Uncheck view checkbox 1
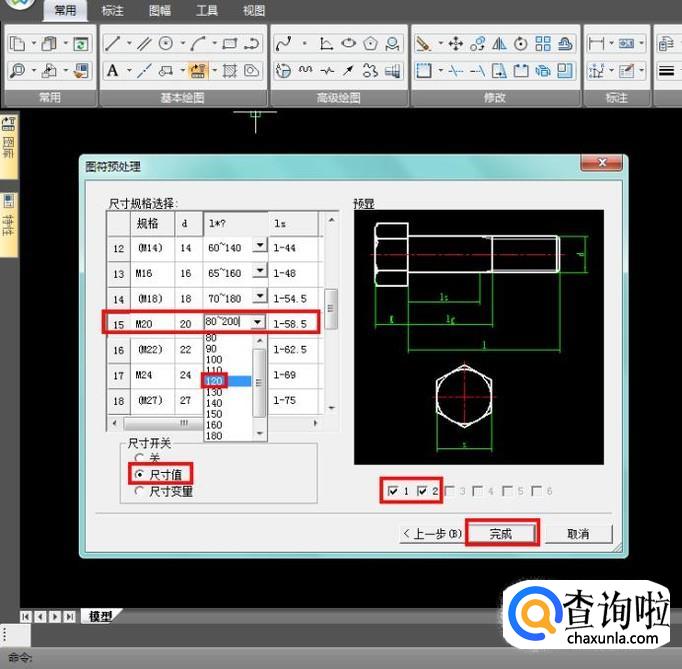 pos(391,491)
